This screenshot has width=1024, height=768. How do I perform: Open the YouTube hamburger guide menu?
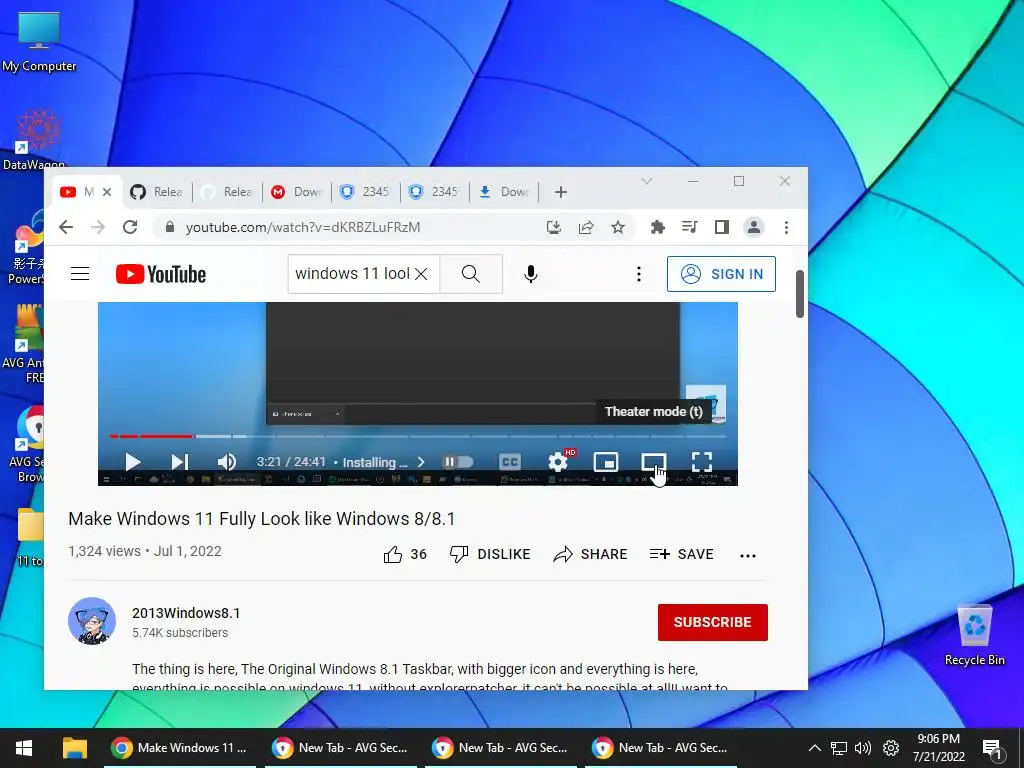point(80,274)
